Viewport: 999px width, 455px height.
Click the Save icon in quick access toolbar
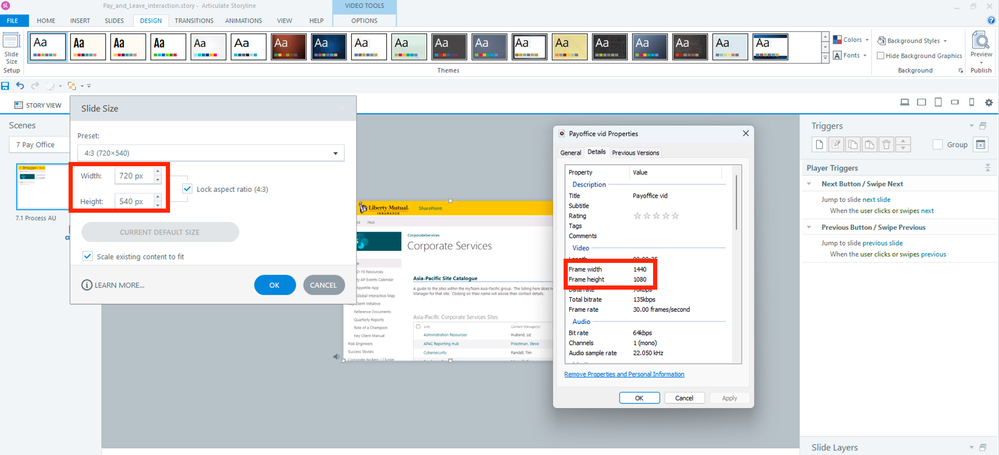click(6, 86)
